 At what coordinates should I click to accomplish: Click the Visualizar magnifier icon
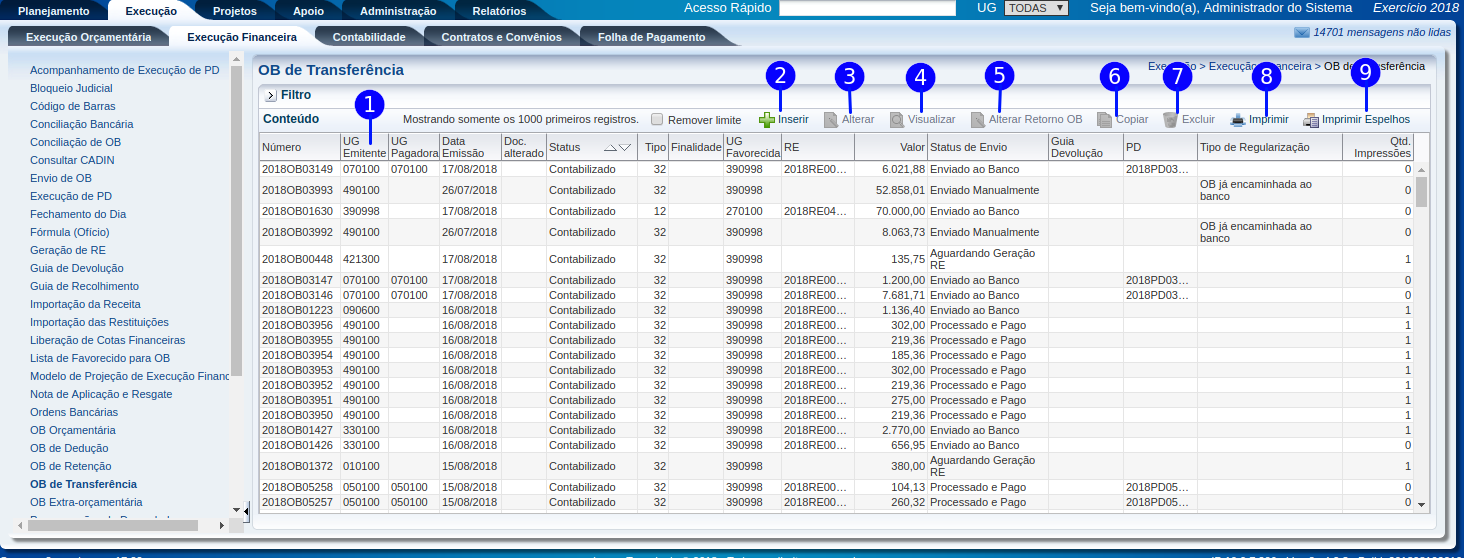pos(897,120)
